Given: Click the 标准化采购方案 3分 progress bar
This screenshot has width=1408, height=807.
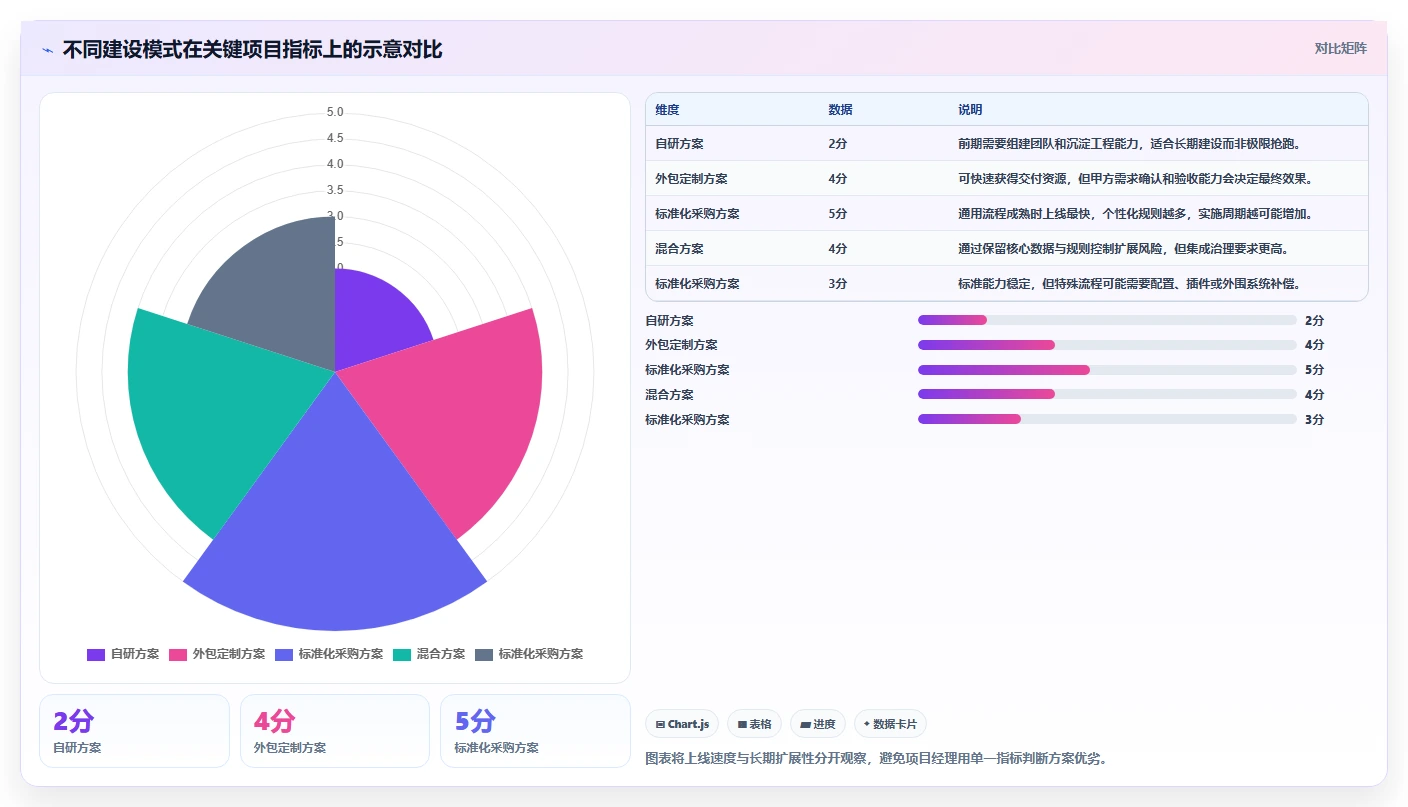Looking at the screenshot, I should [x=1107, y=419].
